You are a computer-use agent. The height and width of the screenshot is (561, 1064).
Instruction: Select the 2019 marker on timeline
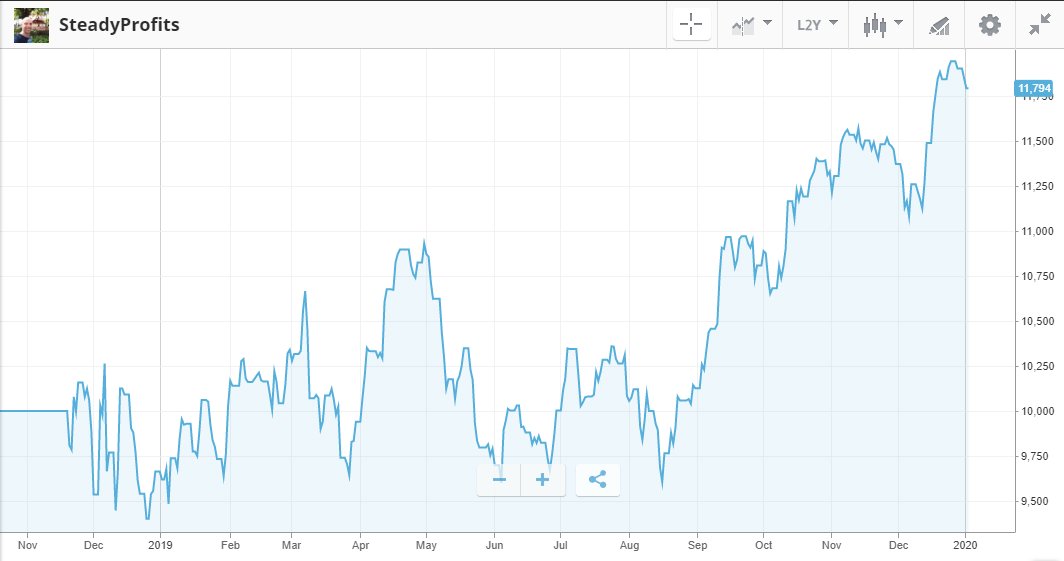160,545
